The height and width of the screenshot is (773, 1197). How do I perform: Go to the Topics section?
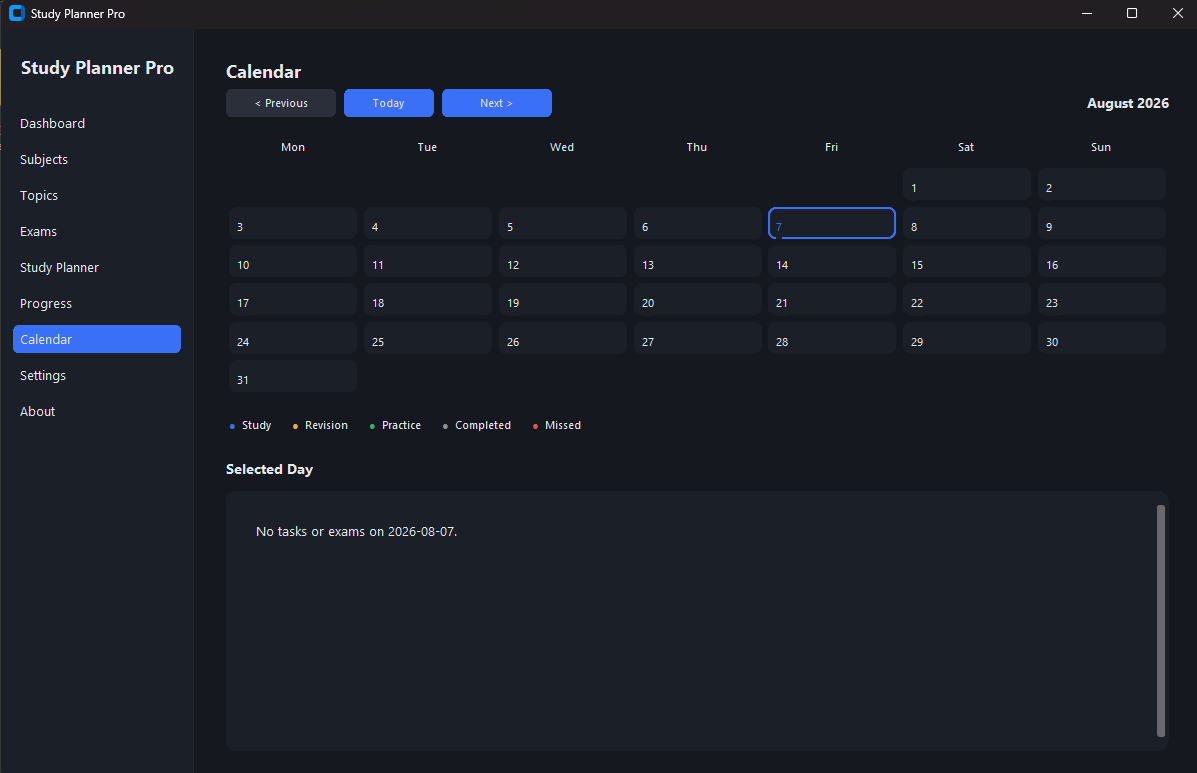tap(97, 195)
